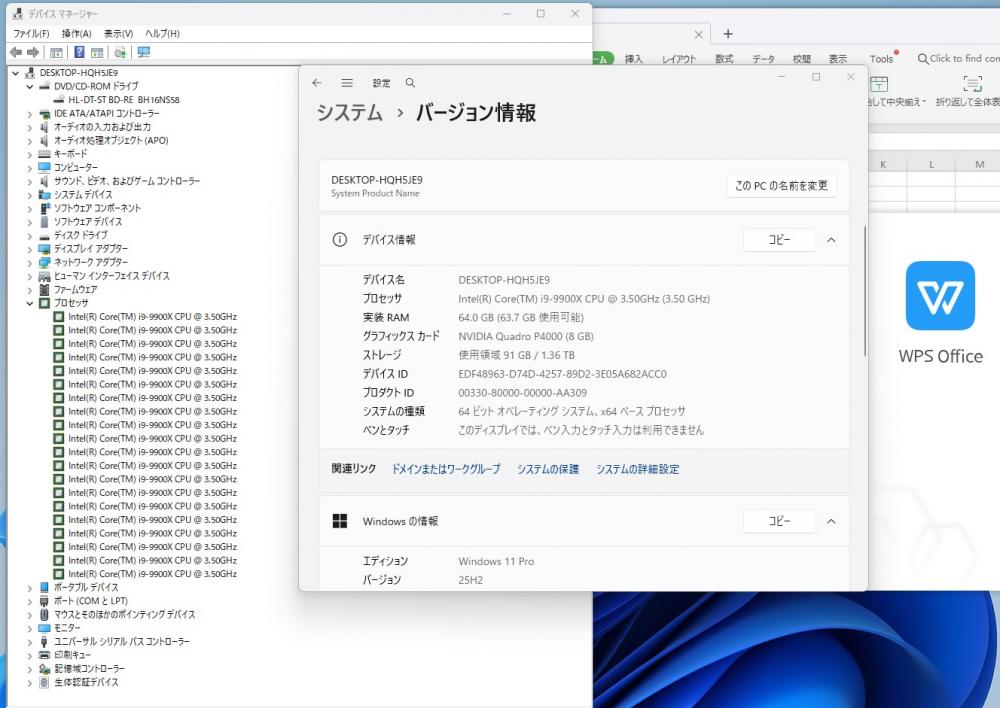Click the Settings window vertical scrollbar
The height and width of the screenshot is (708, 1000).
[x=865, y=291]
